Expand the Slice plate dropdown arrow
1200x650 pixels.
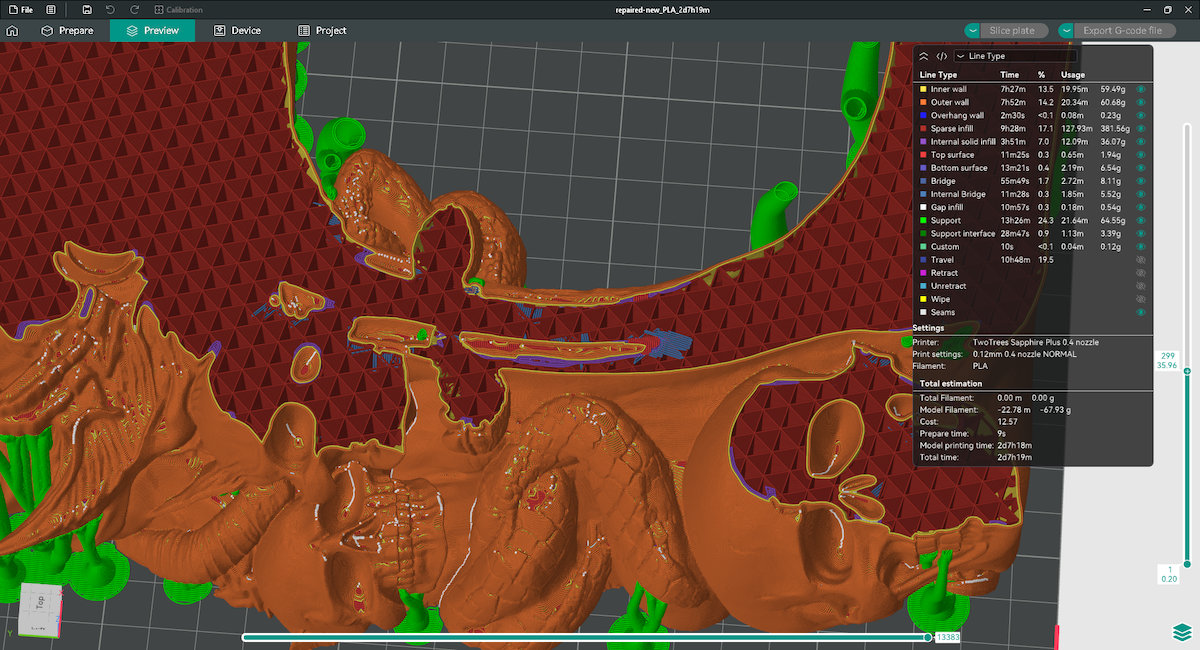pos(972,31)
